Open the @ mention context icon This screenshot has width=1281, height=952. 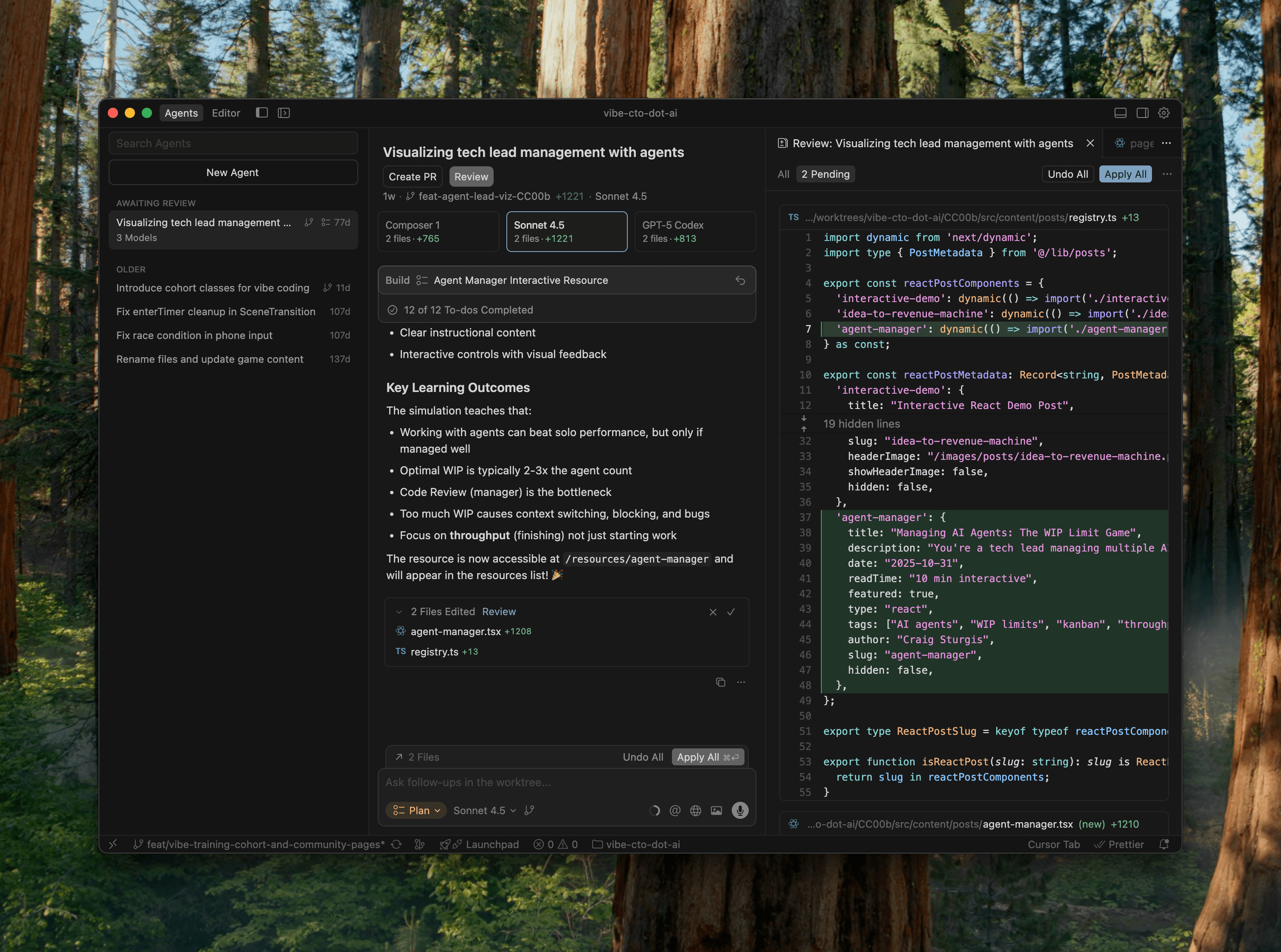(x=675, y=810)
